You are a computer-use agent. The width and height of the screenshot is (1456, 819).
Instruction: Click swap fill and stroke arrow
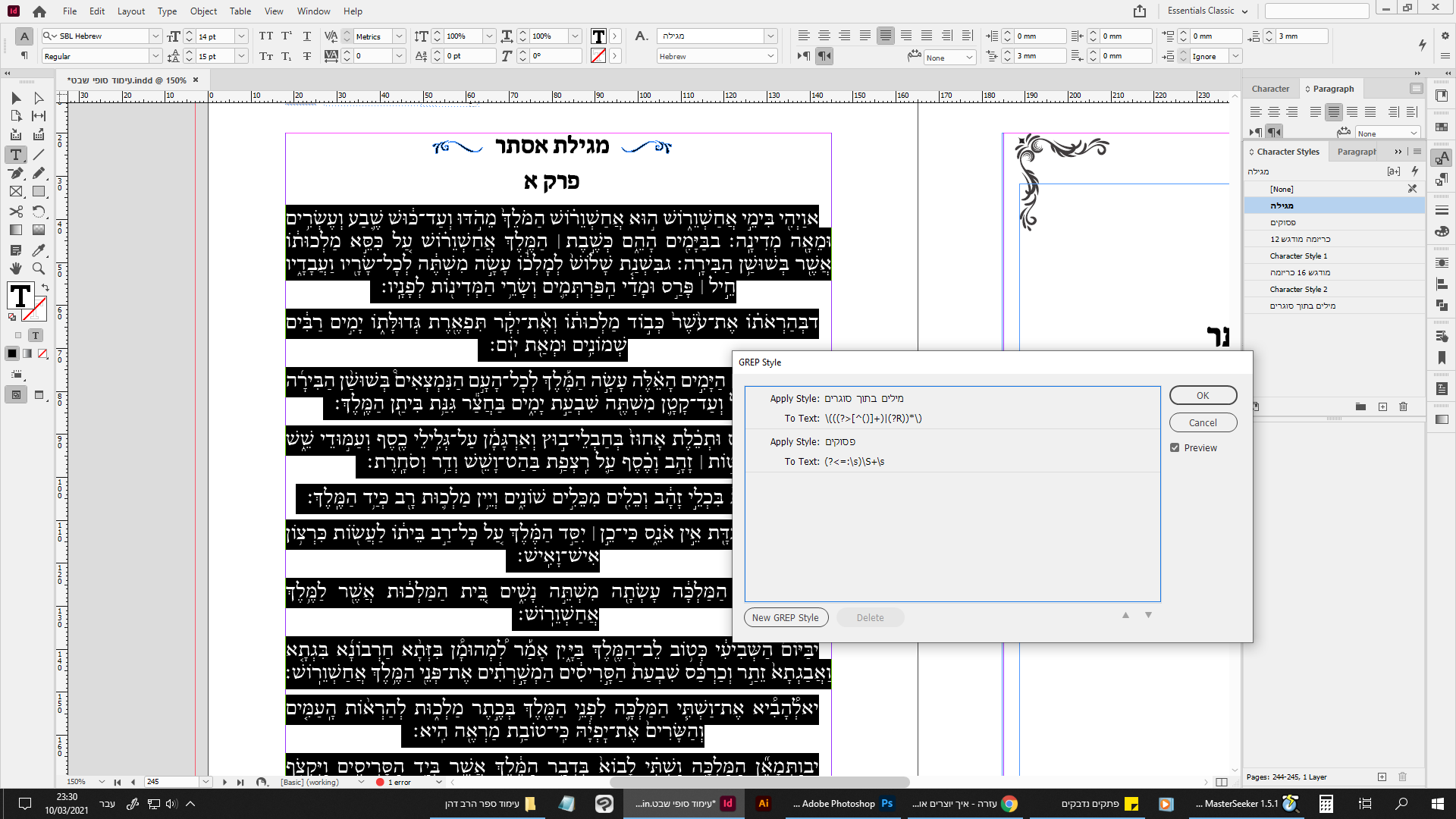click(x=45, y=287)
